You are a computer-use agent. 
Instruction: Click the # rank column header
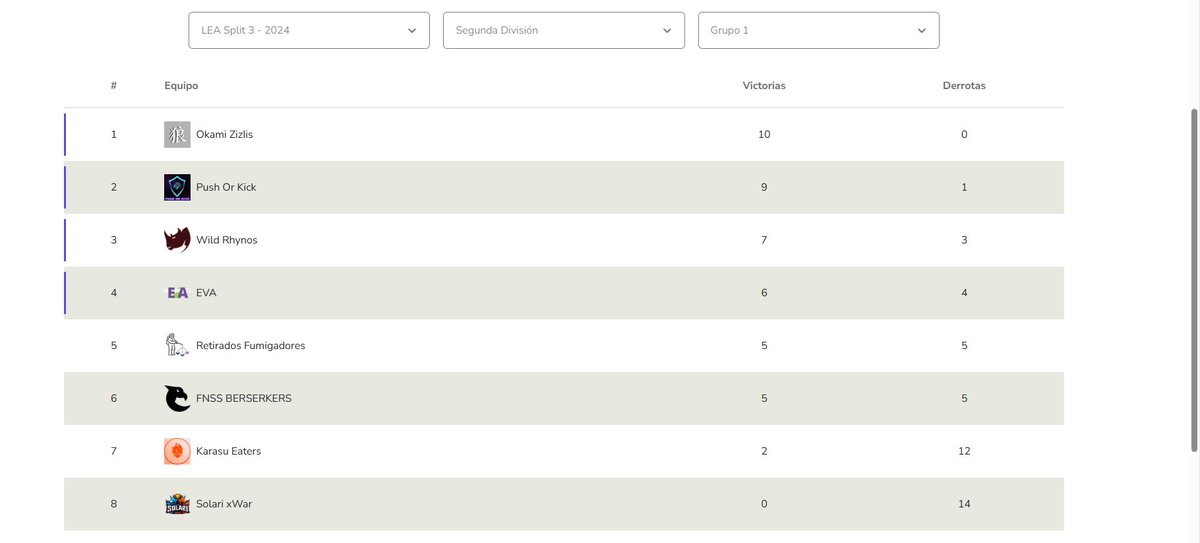(114, 86)
